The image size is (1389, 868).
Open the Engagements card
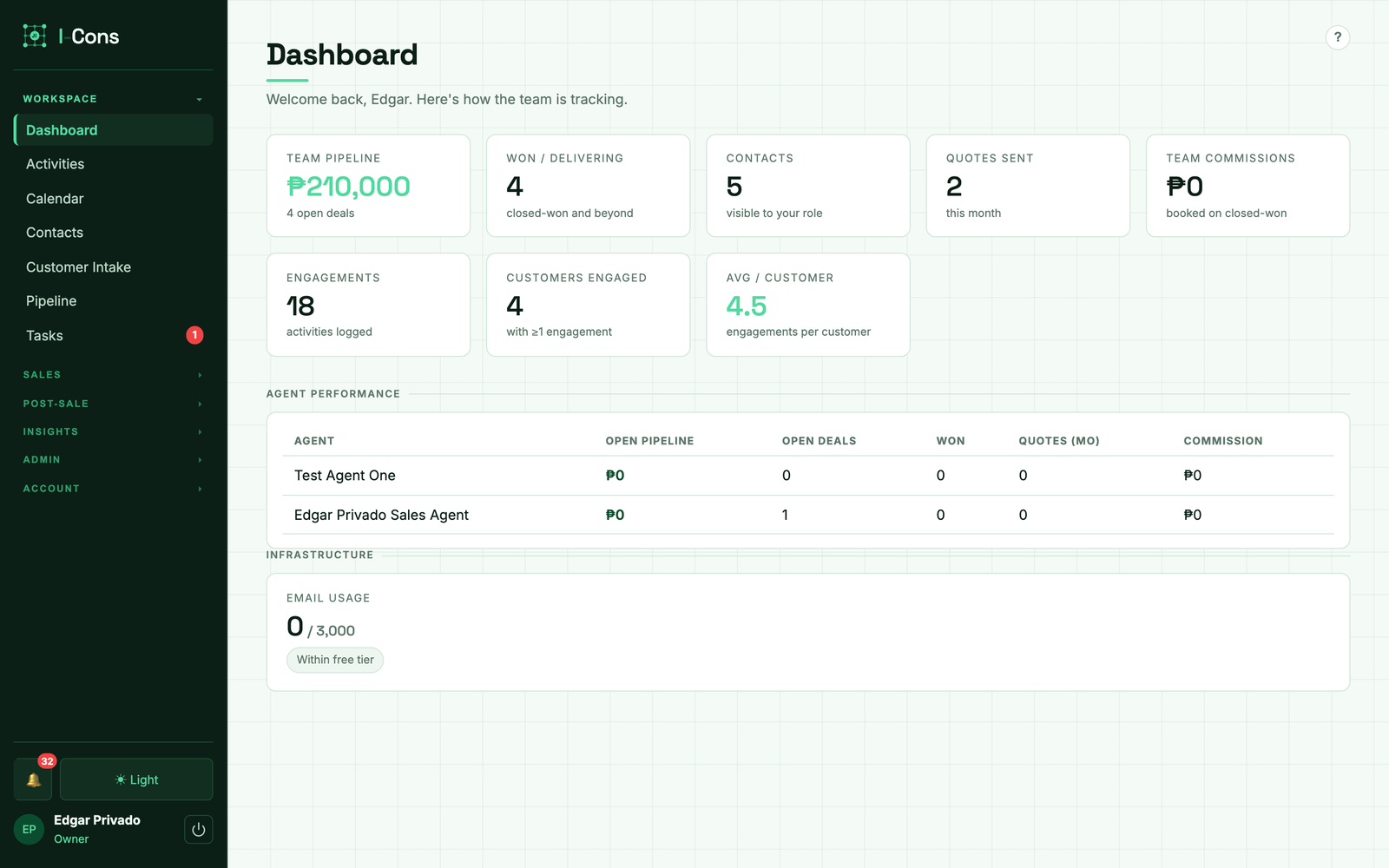point(368,305)
